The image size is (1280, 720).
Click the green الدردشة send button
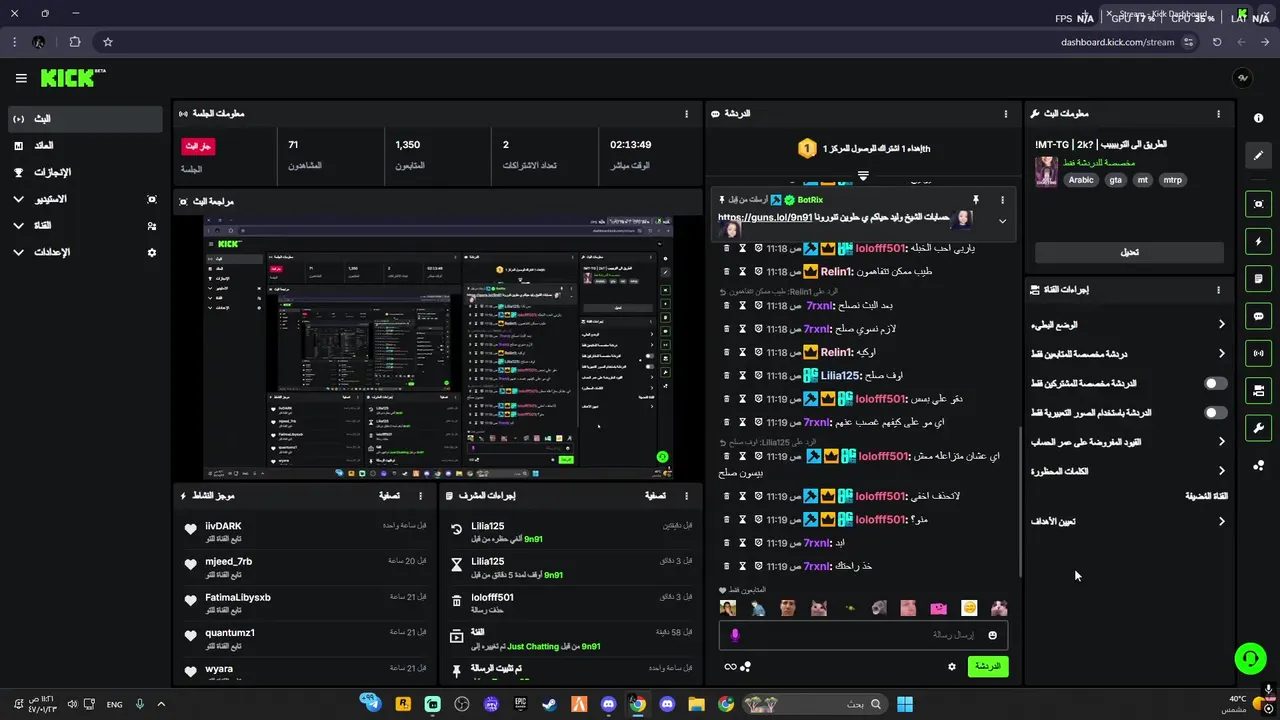[988, 666]
